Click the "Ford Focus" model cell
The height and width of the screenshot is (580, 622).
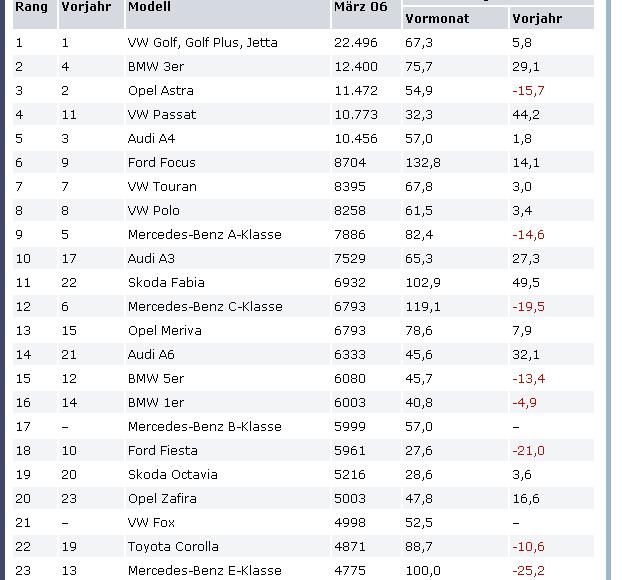[161, 163]
